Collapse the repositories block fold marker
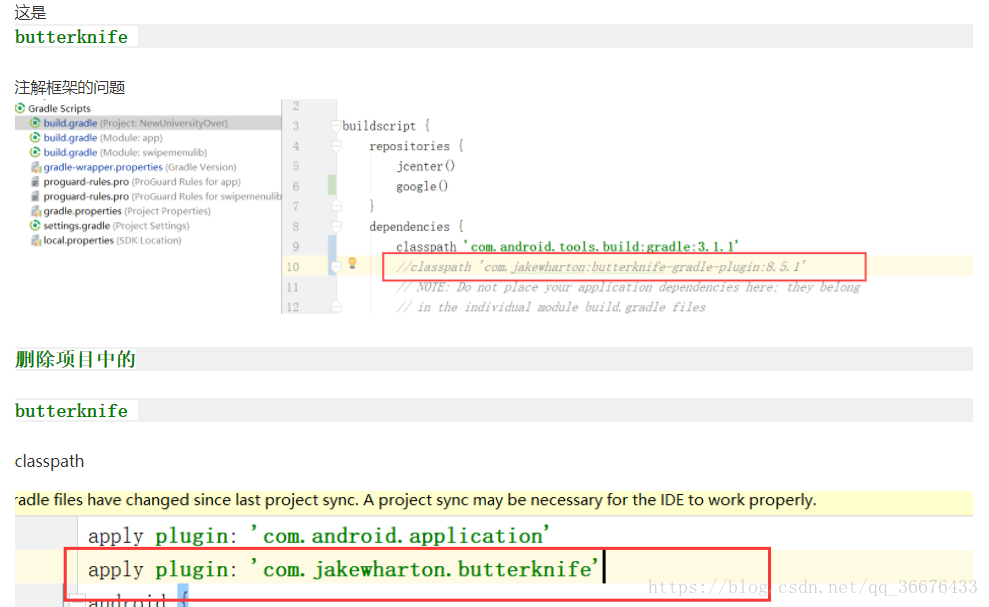 tap(336, 146)
